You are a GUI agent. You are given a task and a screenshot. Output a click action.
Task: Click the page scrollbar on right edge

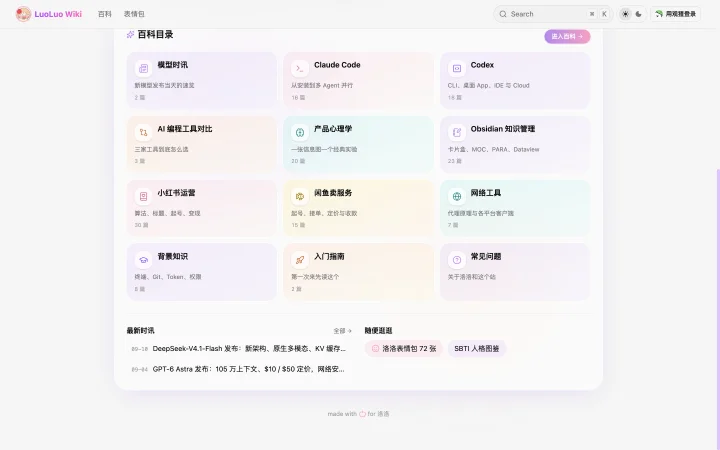point(718,309)
